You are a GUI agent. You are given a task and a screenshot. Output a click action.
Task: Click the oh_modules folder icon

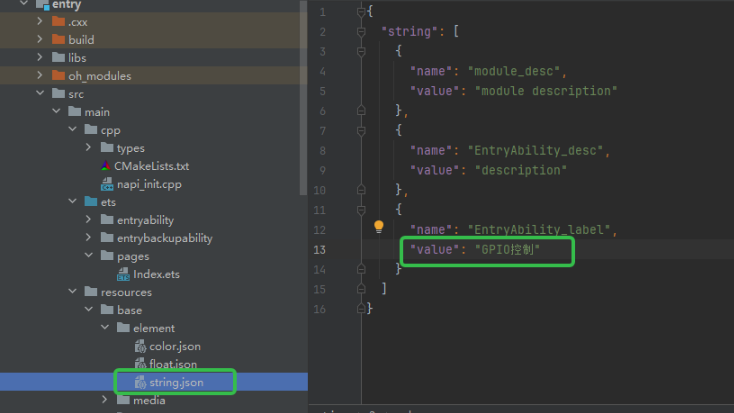[57, 76]
